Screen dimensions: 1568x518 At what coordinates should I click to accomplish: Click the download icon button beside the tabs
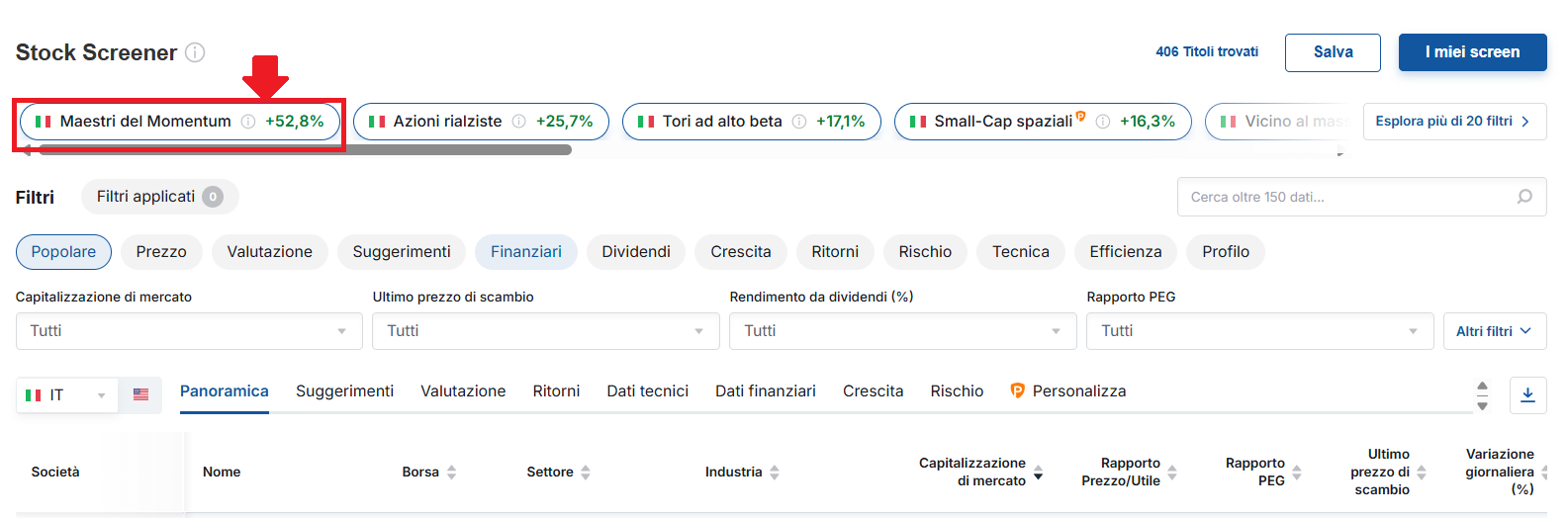click(1527, 394)
